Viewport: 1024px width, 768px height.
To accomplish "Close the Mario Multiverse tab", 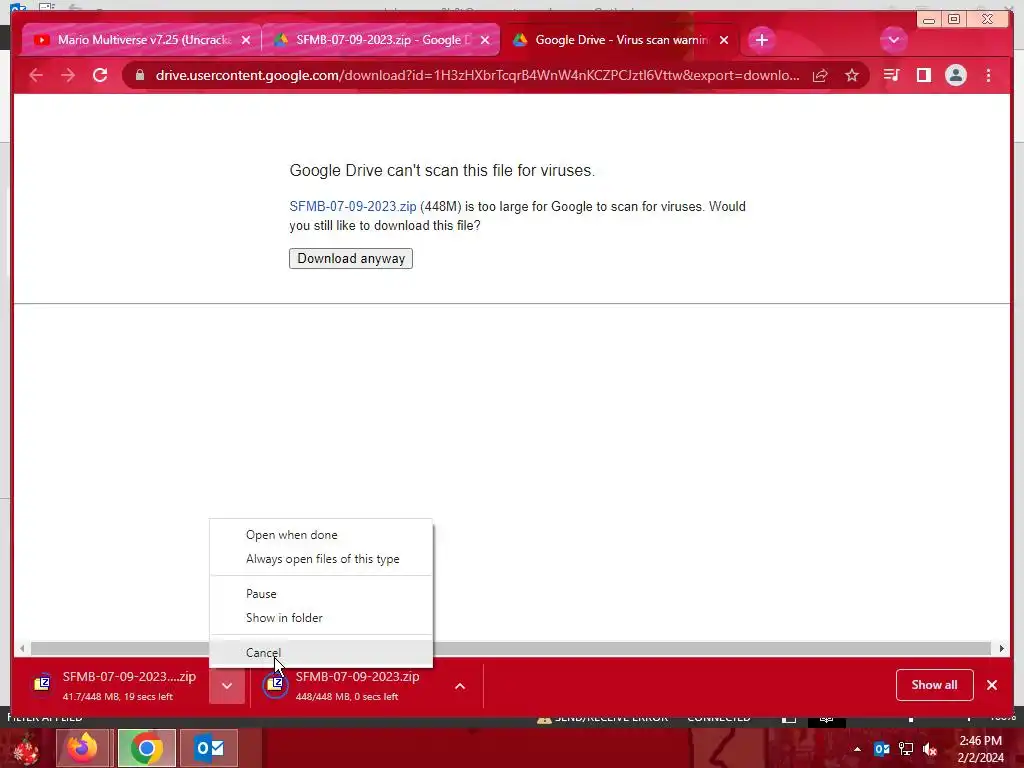I will tap(246, 40).
